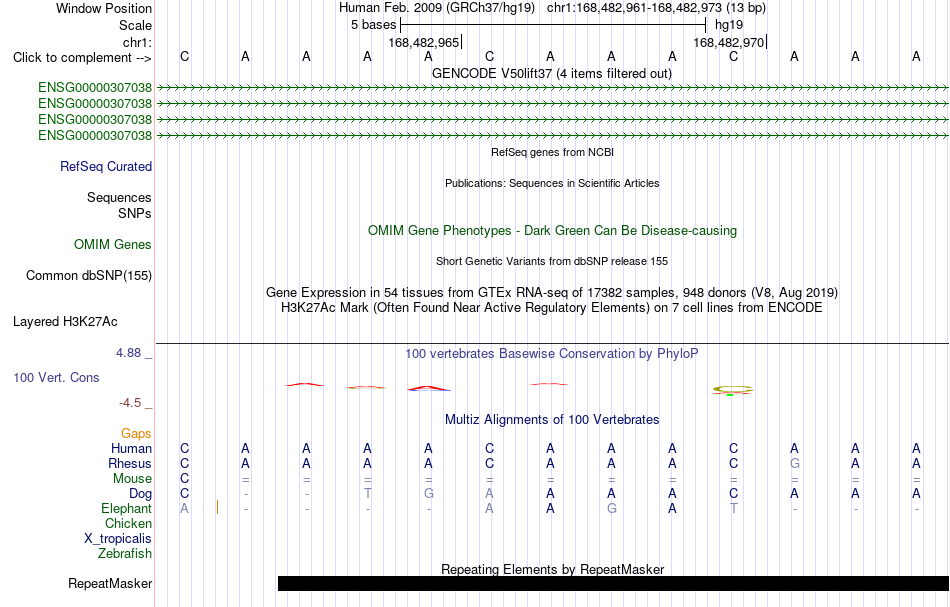Click the Window Position label
Screen dimensions: 950x607
pos(104,8)
